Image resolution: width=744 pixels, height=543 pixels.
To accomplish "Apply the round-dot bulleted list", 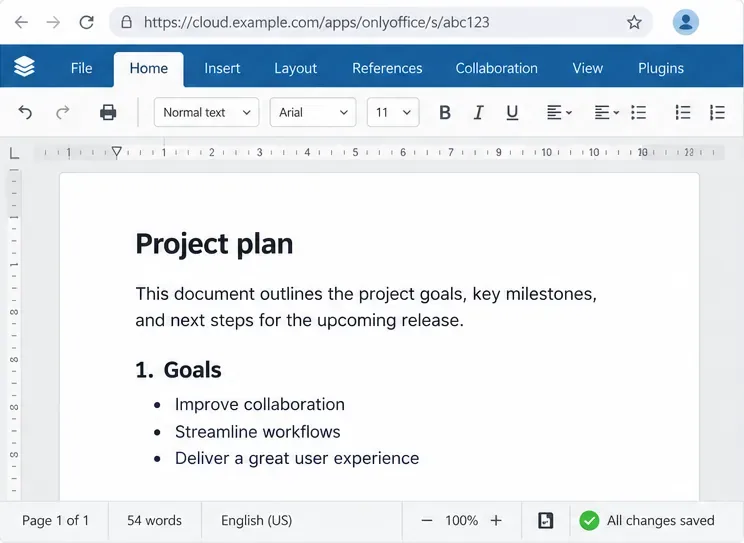I will (639, 112).
